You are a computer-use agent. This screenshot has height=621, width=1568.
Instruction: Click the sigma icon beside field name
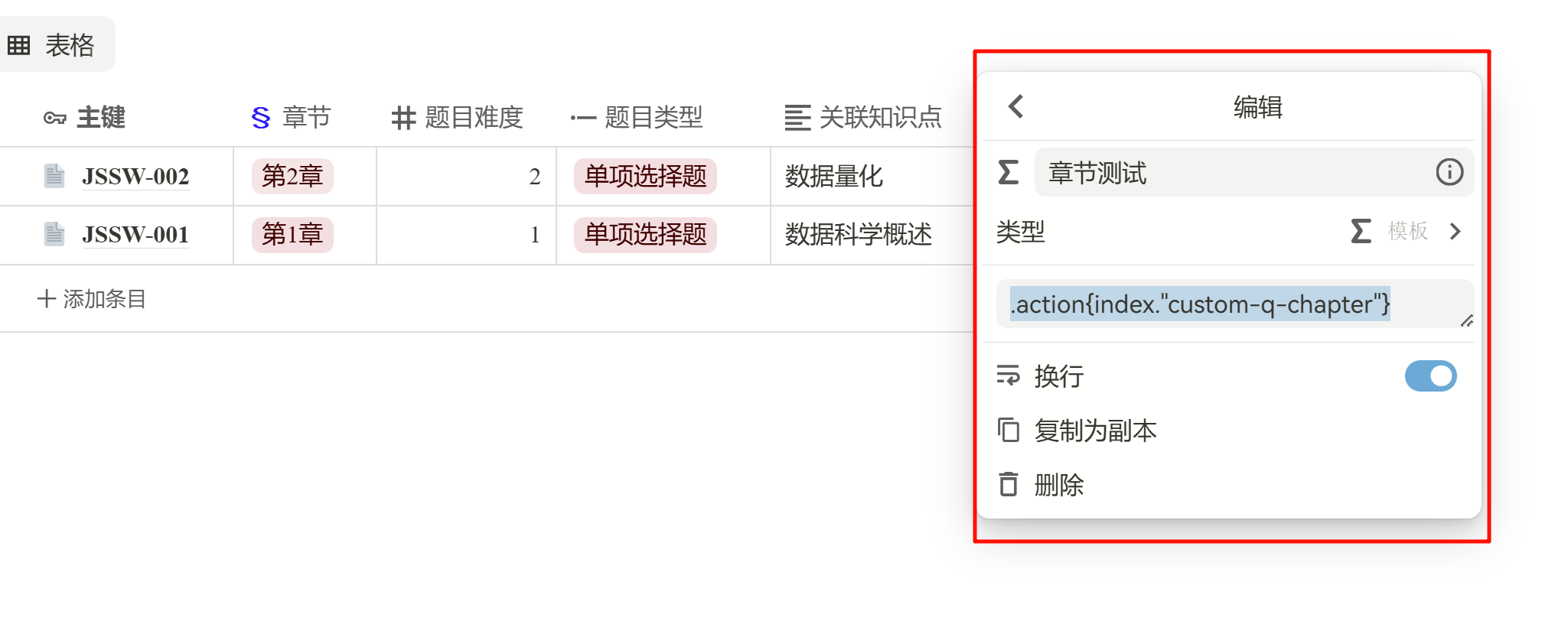click(1009, 172)
